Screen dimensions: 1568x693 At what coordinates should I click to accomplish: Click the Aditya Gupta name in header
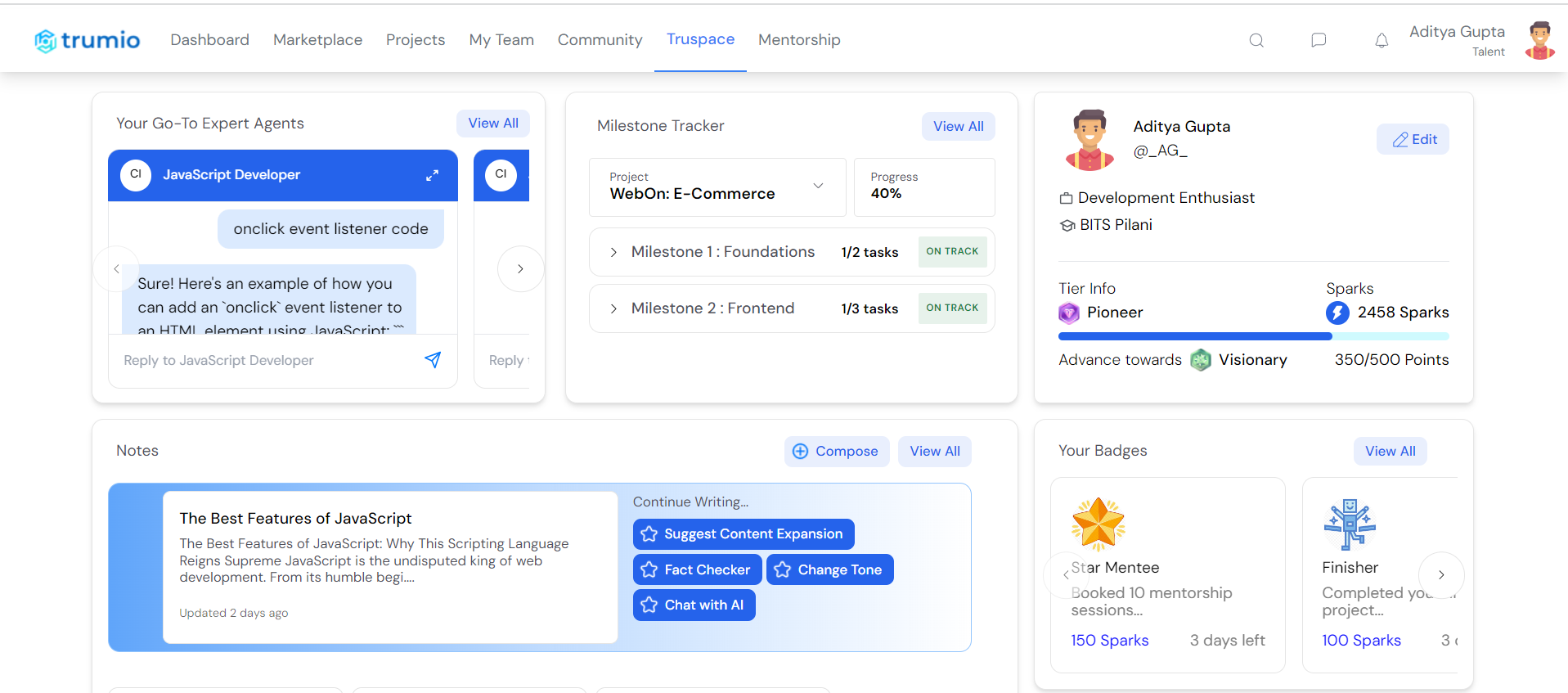(1457, 32)
